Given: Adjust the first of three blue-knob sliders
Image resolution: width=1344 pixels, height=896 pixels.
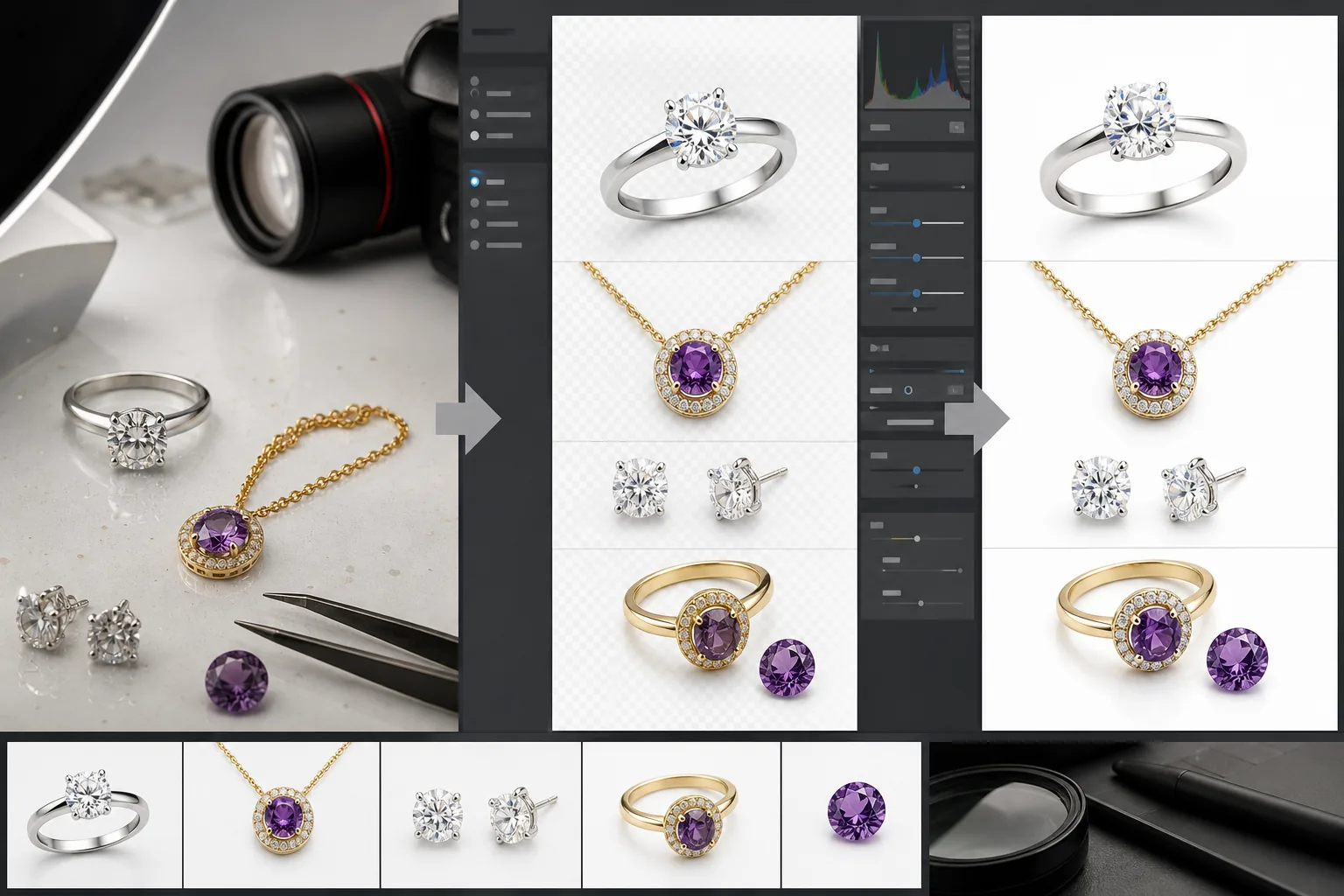Looking at the screenshot, I should pyautogui.click(x=917, y=223).
